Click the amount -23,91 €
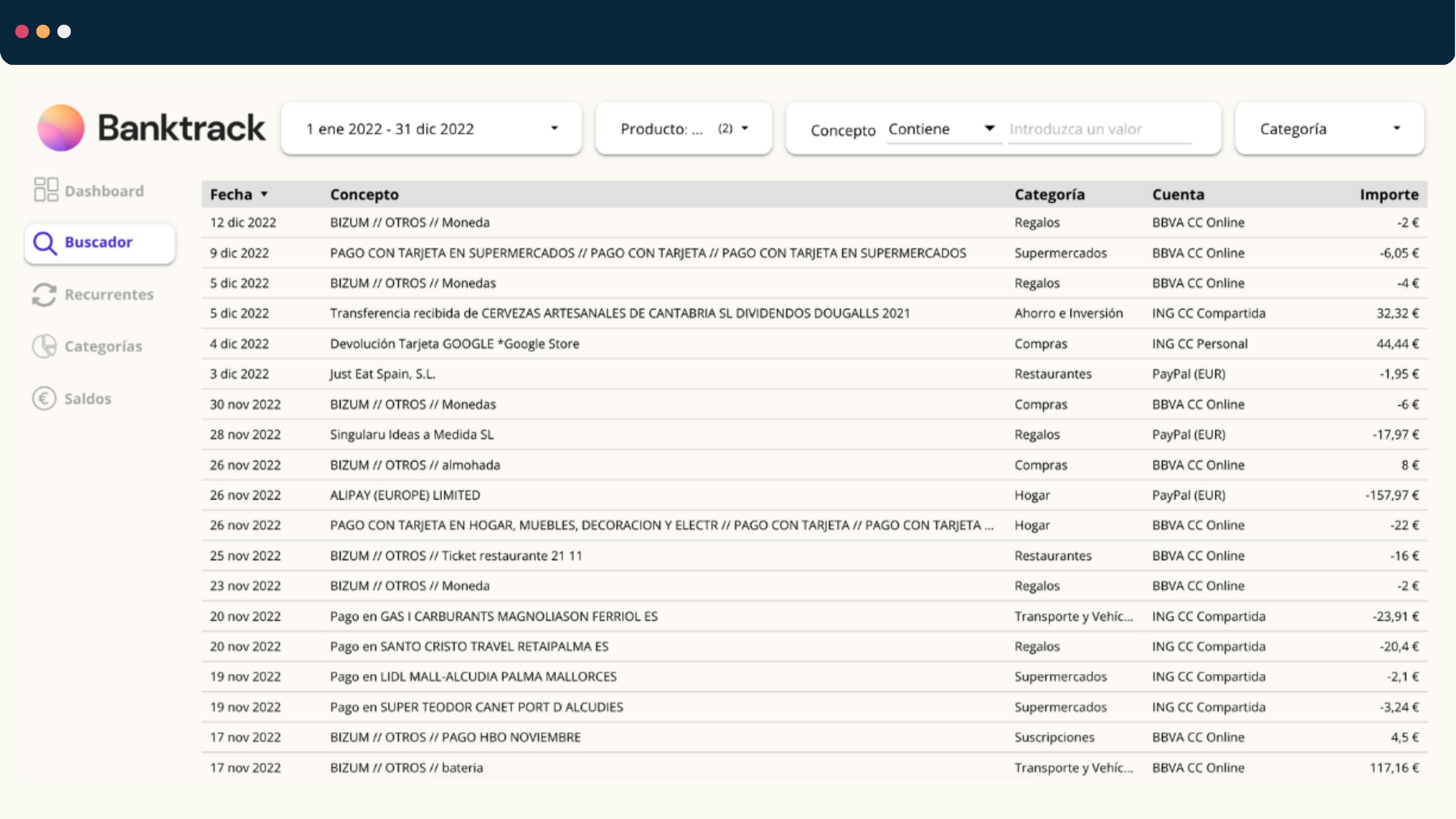 coord(1396,616)
